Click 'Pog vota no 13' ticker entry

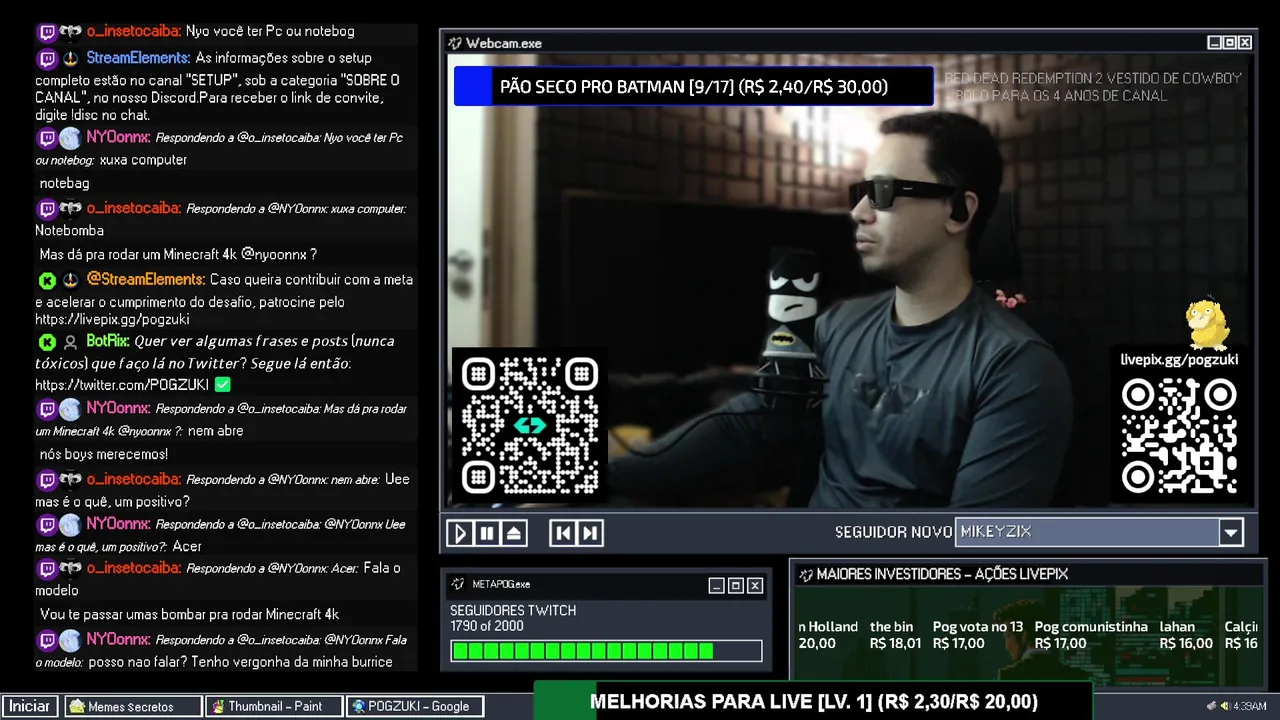978,635
